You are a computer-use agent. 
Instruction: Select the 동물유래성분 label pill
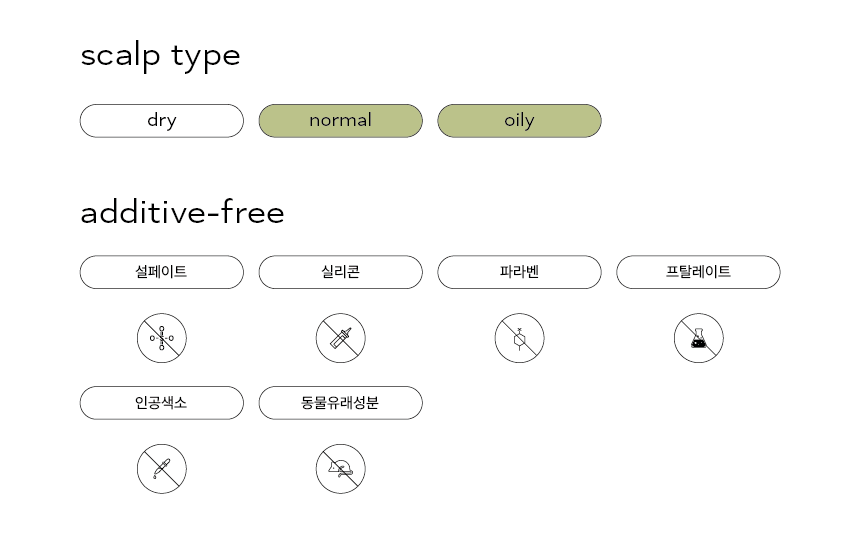point(341,403)
